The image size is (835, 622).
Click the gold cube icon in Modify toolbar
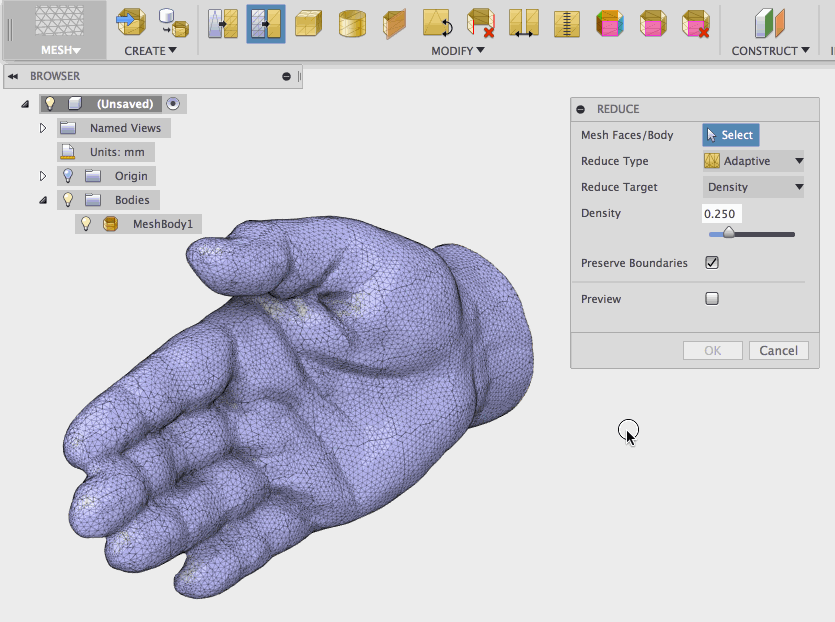pyautogui.click(x=309, y=23)
